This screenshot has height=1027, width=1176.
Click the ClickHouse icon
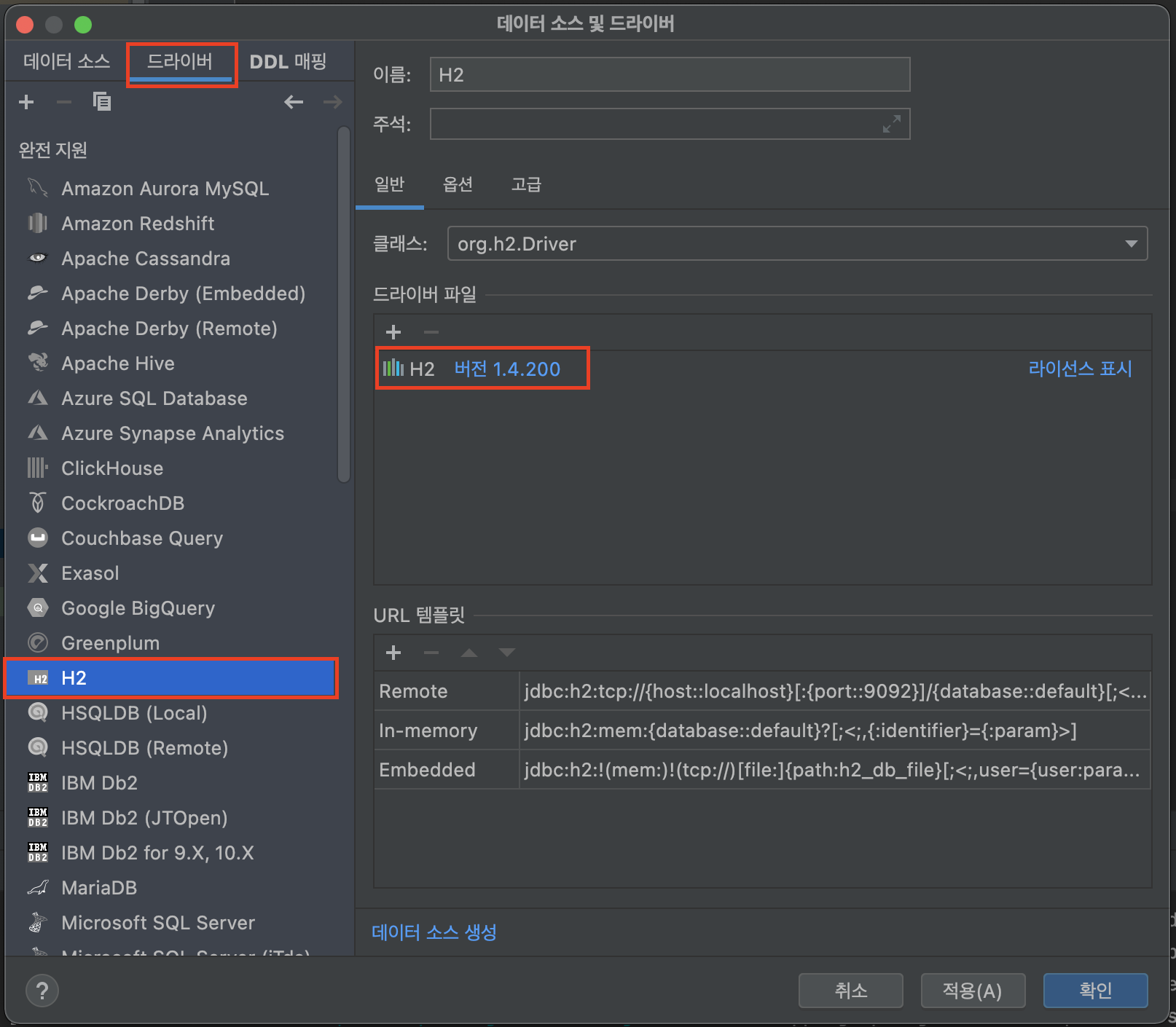click(38, 468)
